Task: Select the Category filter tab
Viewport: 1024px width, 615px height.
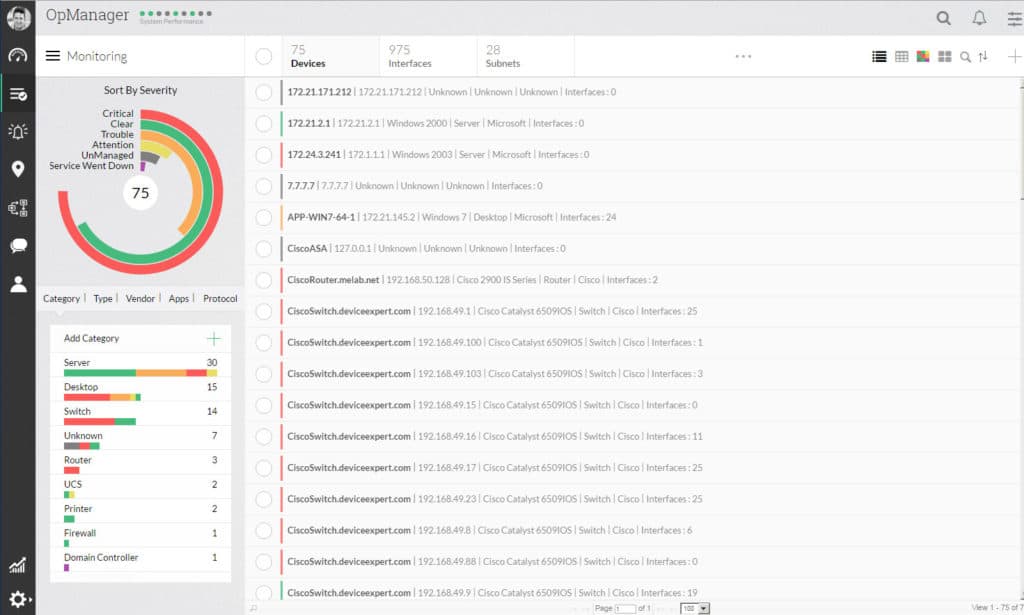Action: pos(61,298)
